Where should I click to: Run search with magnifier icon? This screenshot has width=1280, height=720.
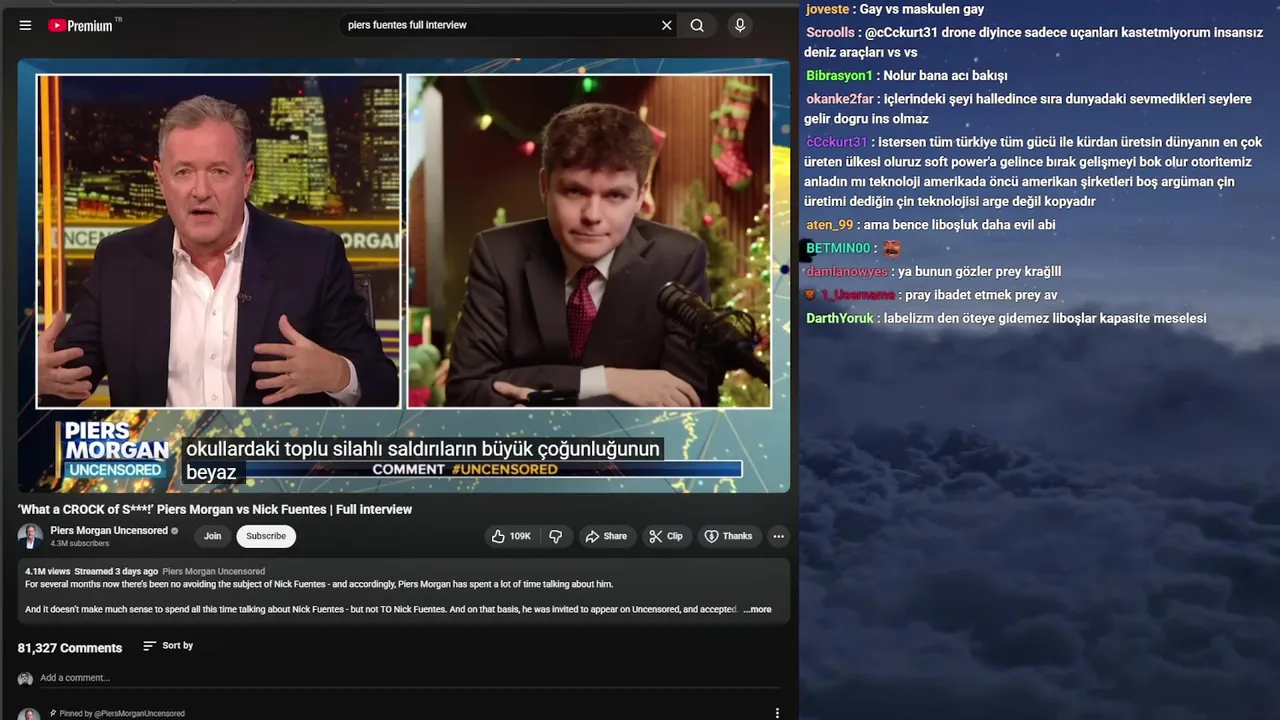tap(697, 25)
